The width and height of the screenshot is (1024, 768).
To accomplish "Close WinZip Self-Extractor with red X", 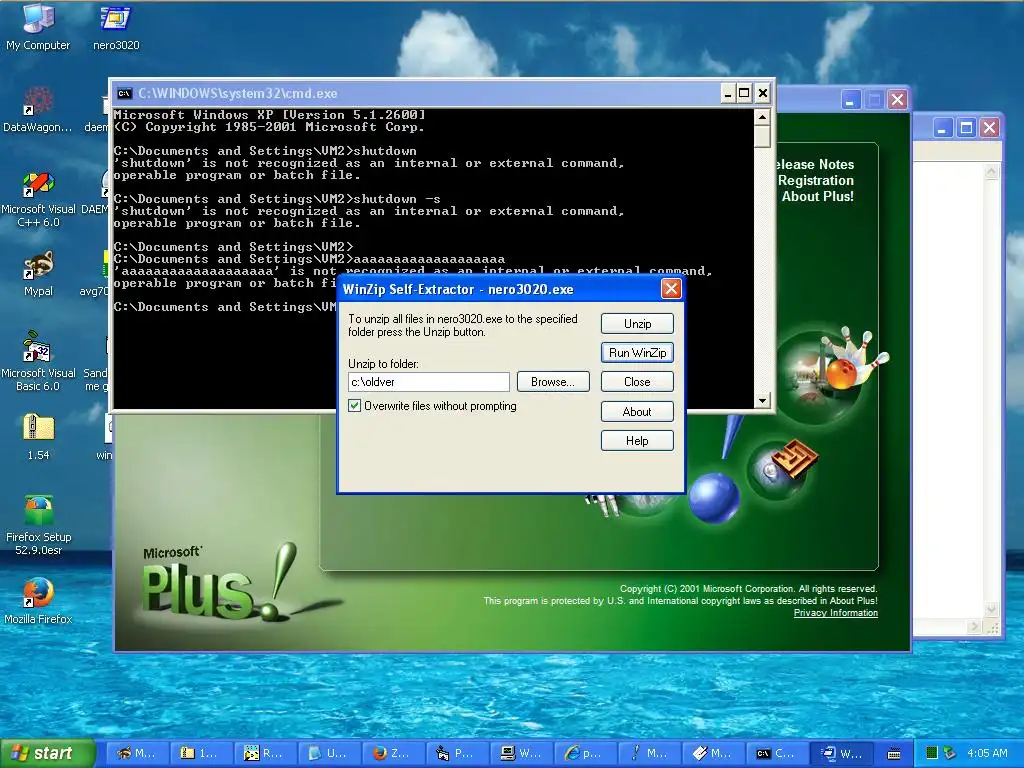I will [671, 289].
